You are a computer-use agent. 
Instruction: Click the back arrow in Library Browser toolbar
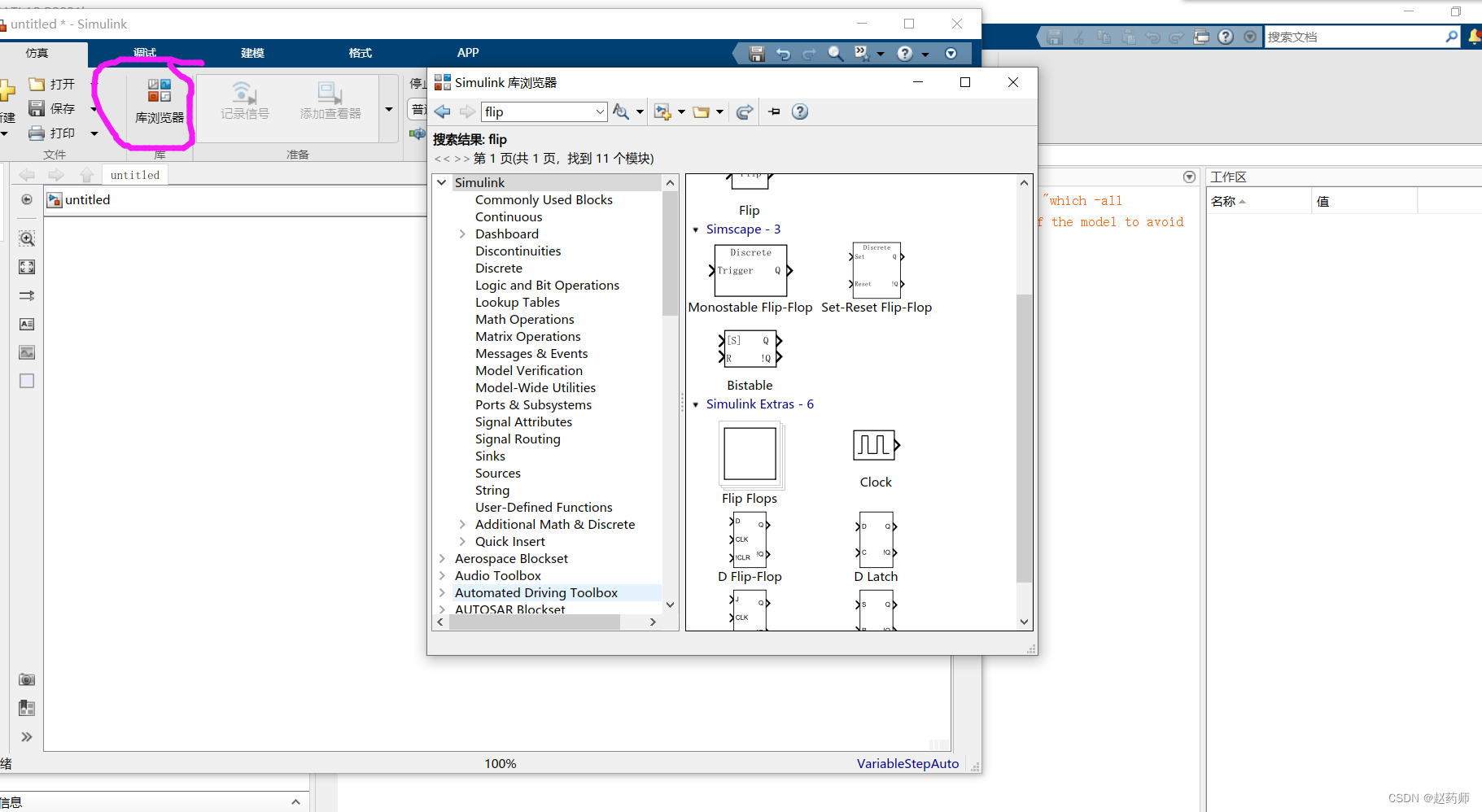[443, 111]
